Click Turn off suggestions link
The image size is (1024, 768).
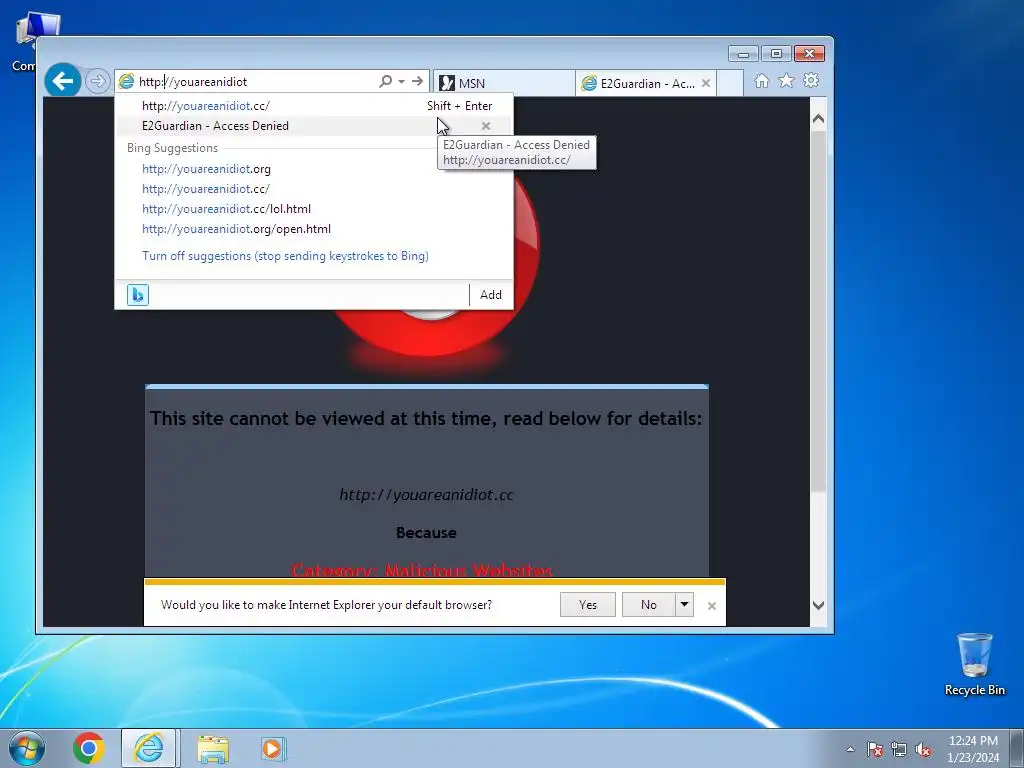click(x=285, y=256)
